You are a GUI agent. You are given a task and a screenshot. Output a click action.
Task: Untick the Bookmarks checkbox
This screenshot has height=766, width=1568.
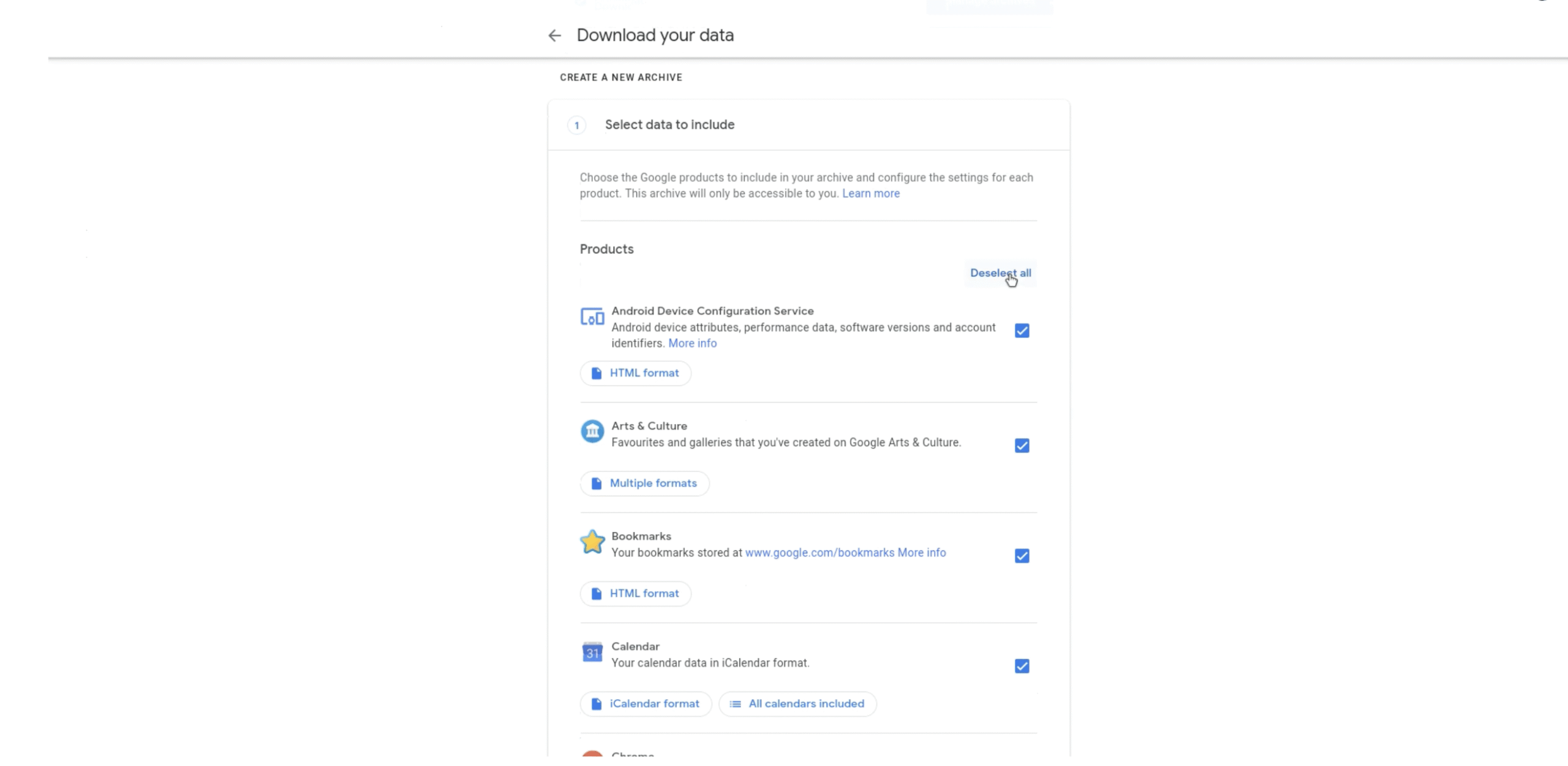coord(1022,556)
